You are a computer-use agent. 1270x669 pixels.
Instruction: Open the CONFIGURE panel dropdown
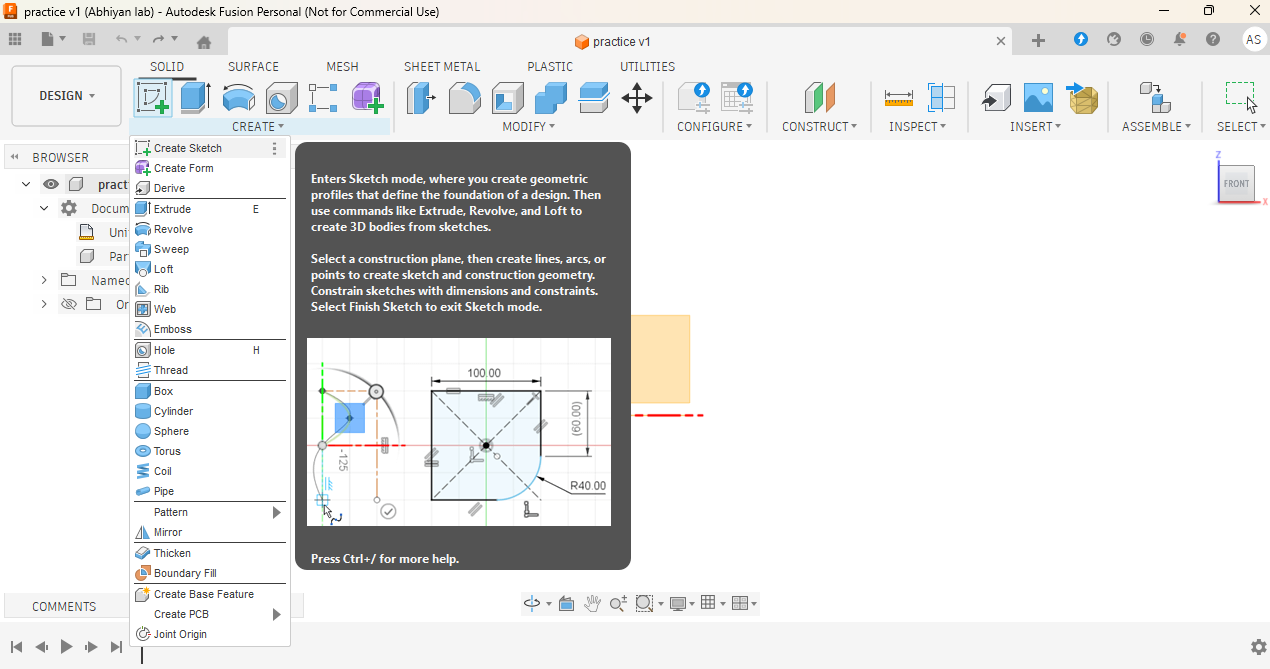pyautogui.click(x=715, y=127)
